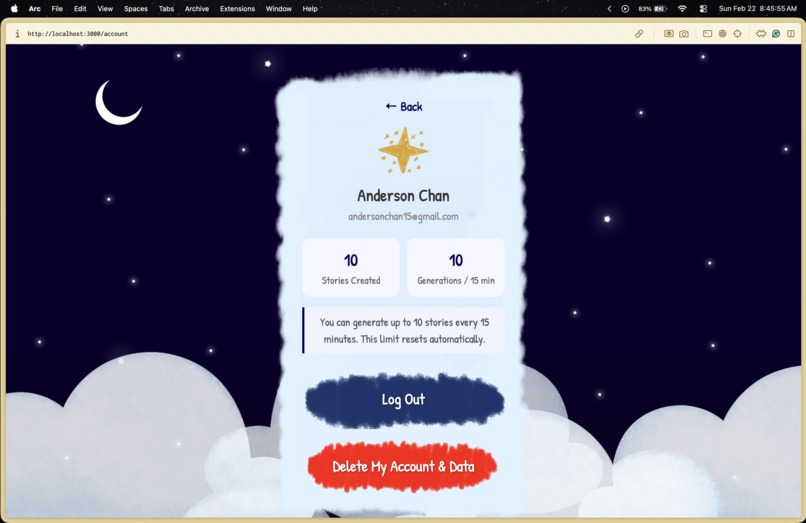The height and width of the screenshot is (523, 806).
Task: Open the Arc application menu
Action: tap(34, 9)
